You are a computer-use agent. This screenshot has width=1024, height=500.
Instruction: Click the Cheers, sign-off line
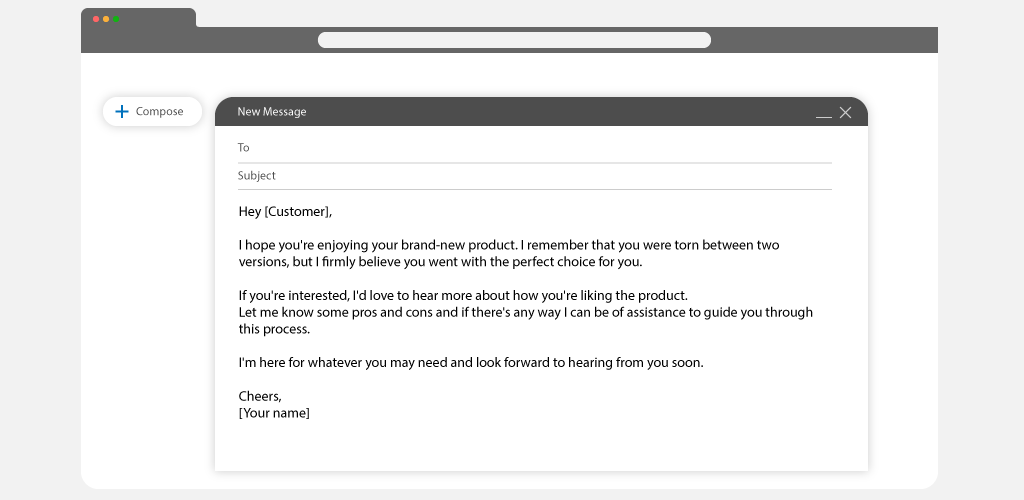(x=260, y=396)
